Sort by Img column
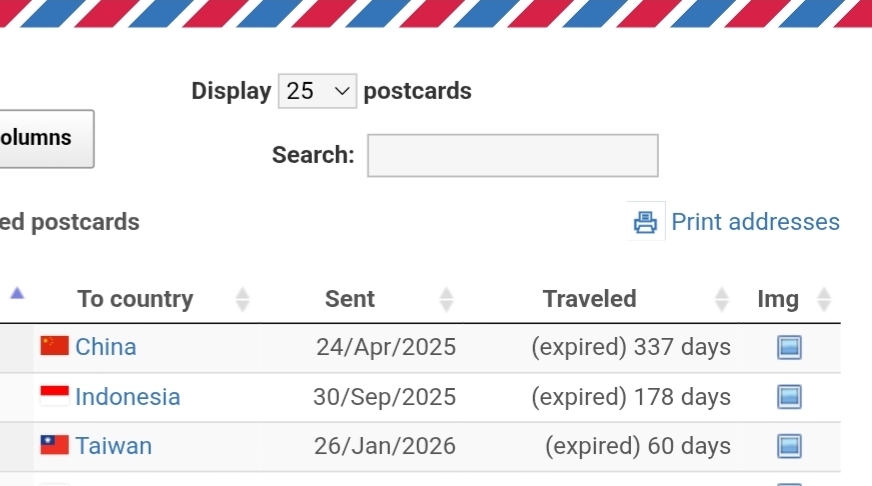Image resolution: width=872 pixels, height=486 pixels. tap(778, 299)
